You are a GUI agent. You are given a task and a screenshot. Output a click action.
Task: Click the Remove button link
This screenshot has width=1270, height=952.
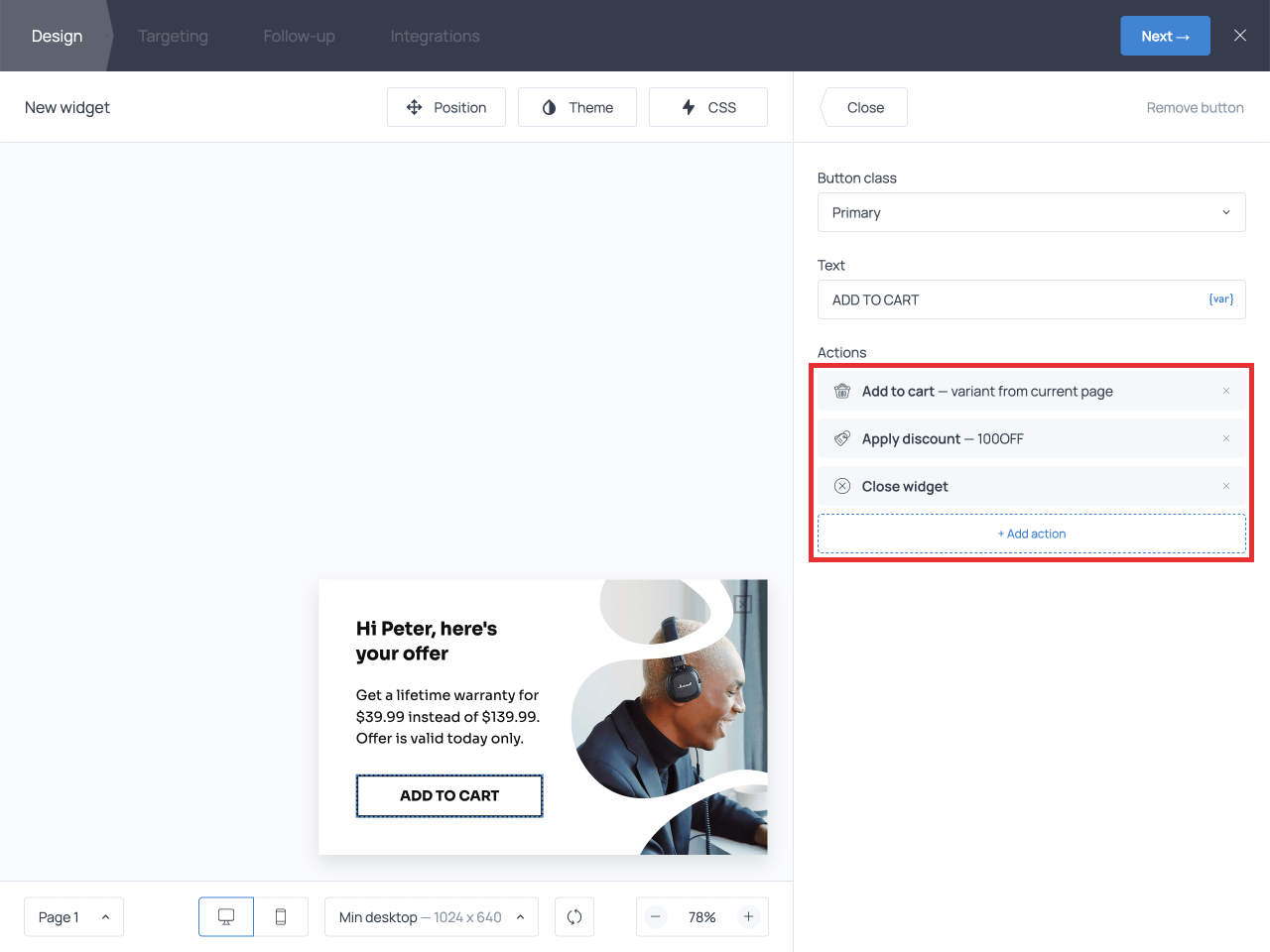[1195, 107]
